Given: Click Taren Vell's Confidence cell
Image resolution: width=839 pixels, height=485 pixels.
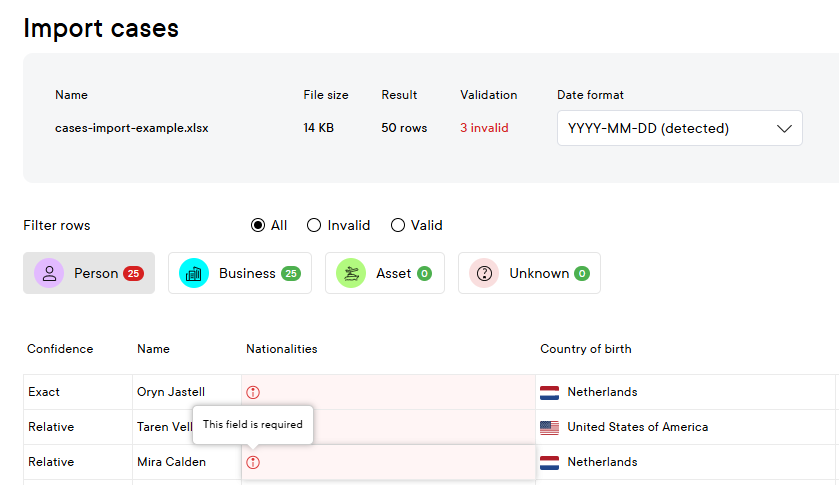Looking at the screenshot, I should 51,427.
